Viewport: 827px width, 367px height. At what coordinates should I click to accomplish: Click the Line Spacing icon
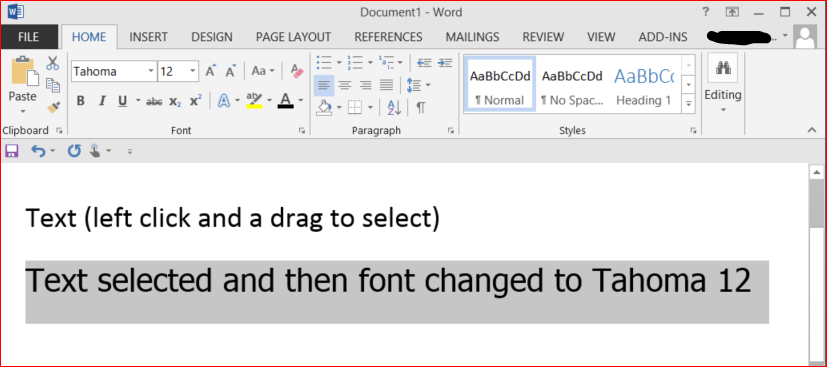414,85
